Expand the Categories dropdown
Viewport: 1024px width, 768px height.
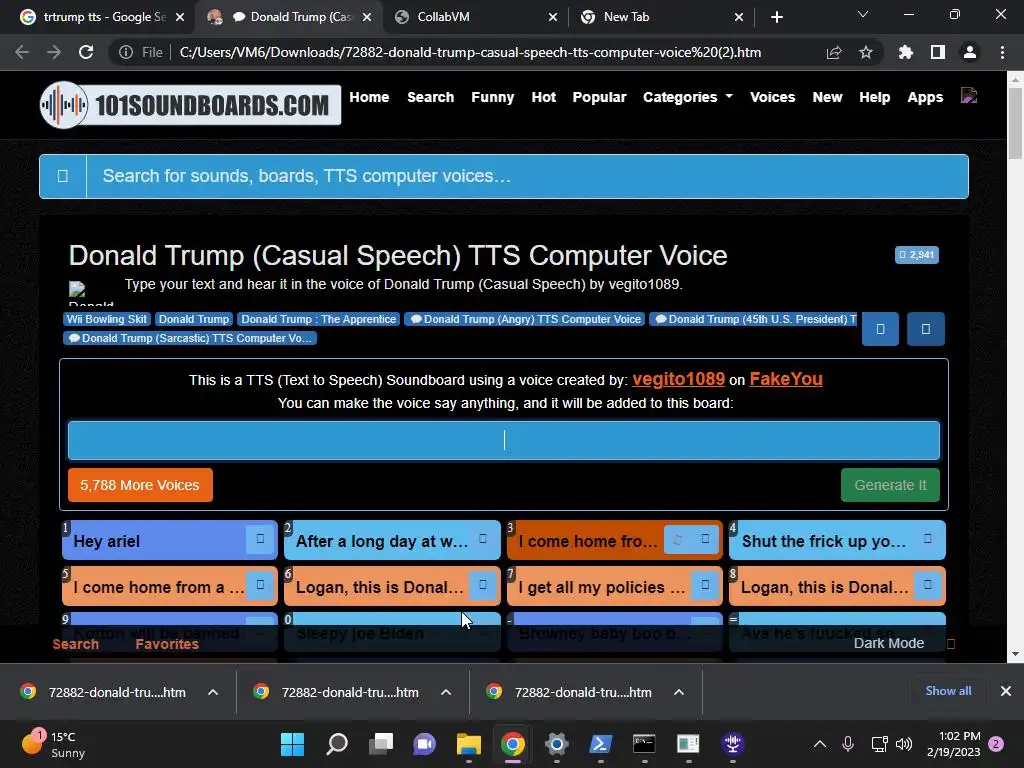pyautogui.click(x=688, y=97)
